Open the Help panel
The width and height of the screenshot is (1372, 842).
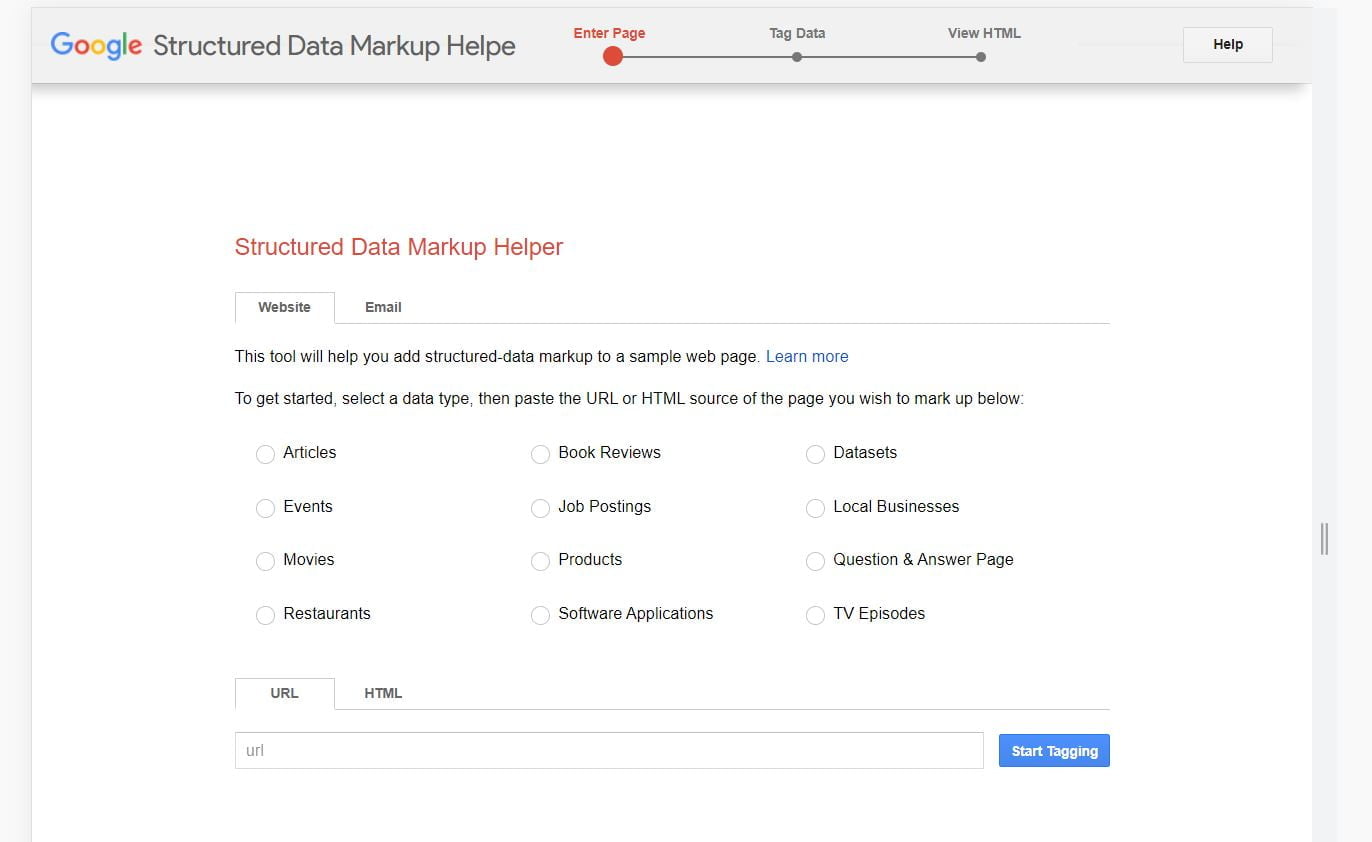(1227, 44)
